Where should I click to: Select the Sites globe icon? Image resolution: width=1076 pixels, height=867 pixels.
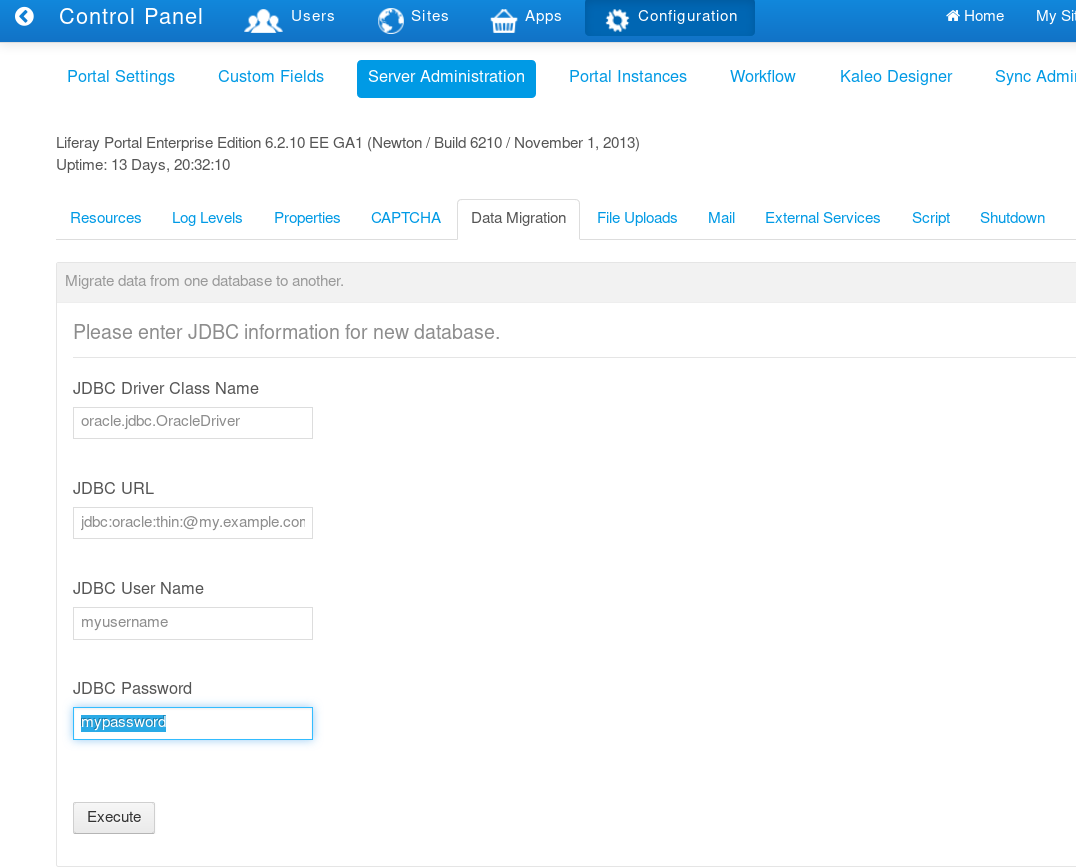[x=390, y=17]
